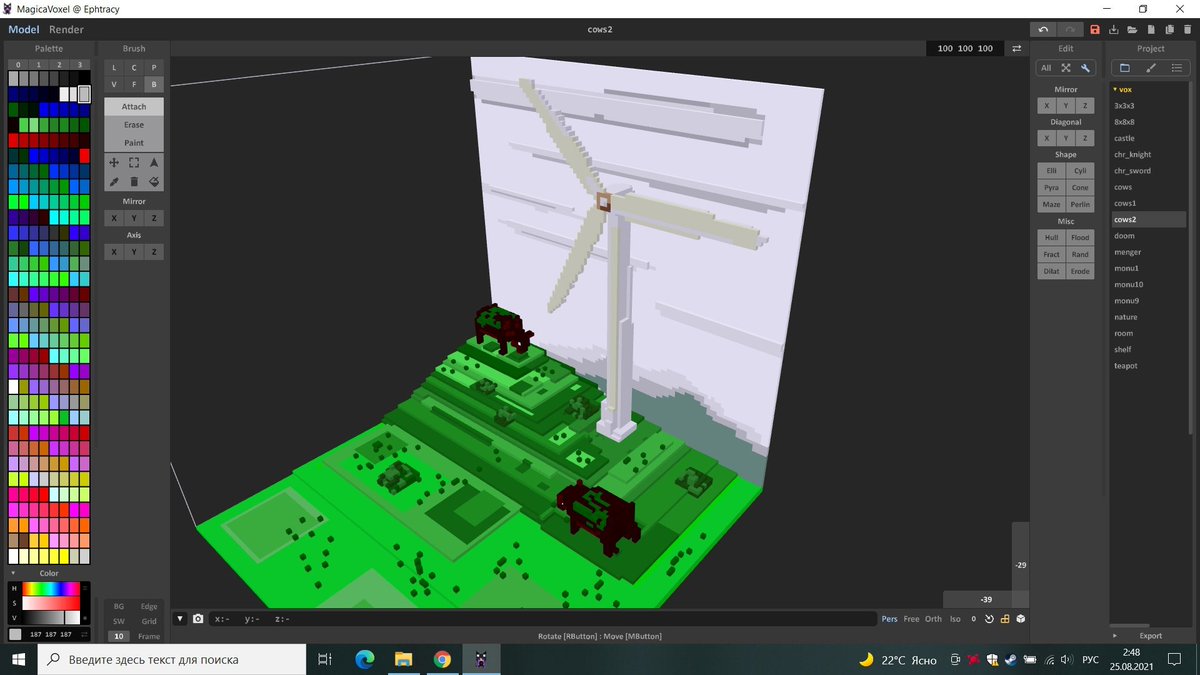1200x675 pixels.
Task: Open a file with the open-folder icon
Action: (x=1133, y=30)
